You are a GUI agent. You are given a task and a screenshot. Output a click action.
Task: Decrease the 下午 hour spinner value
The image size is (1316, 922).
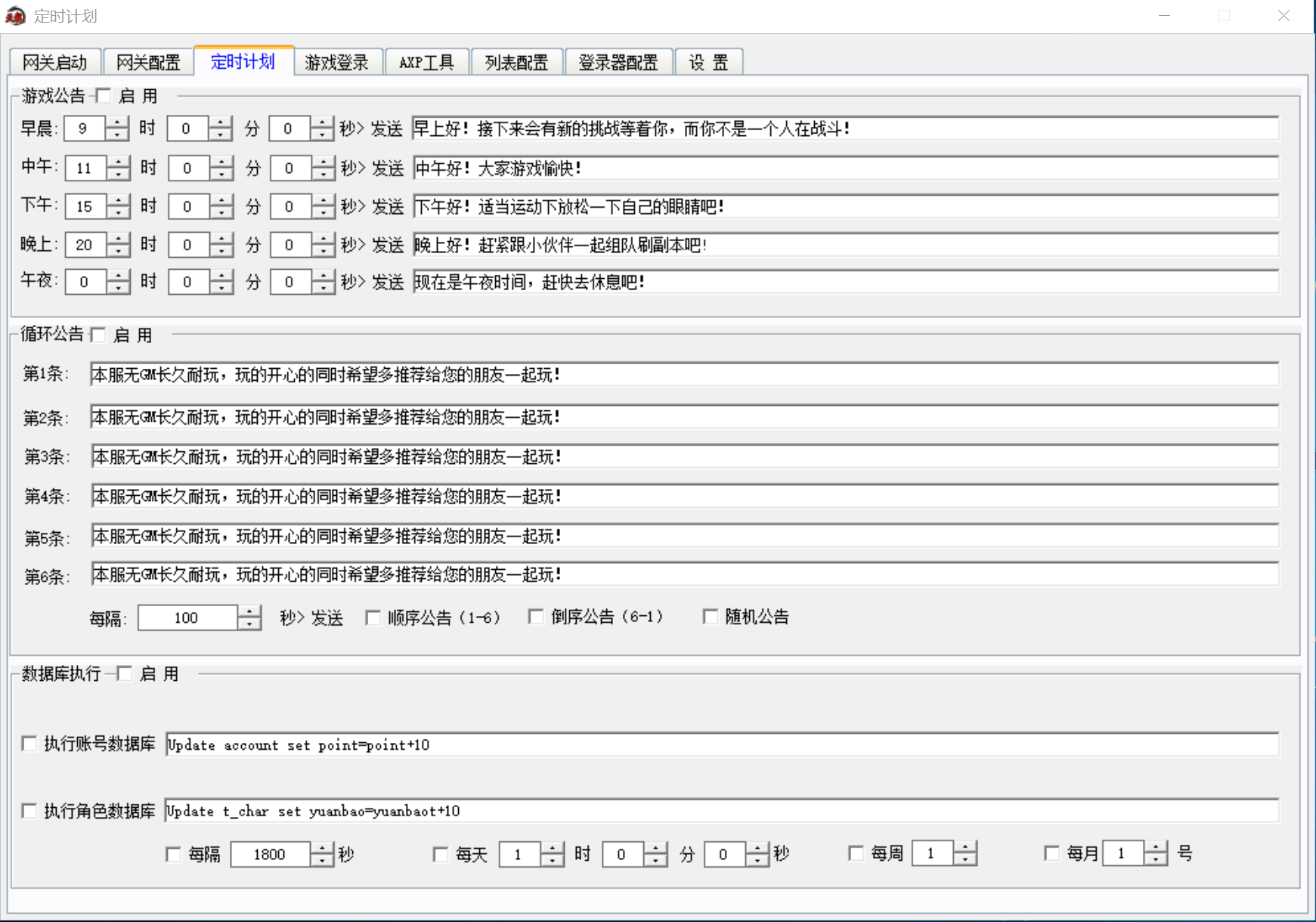(119, 212)
